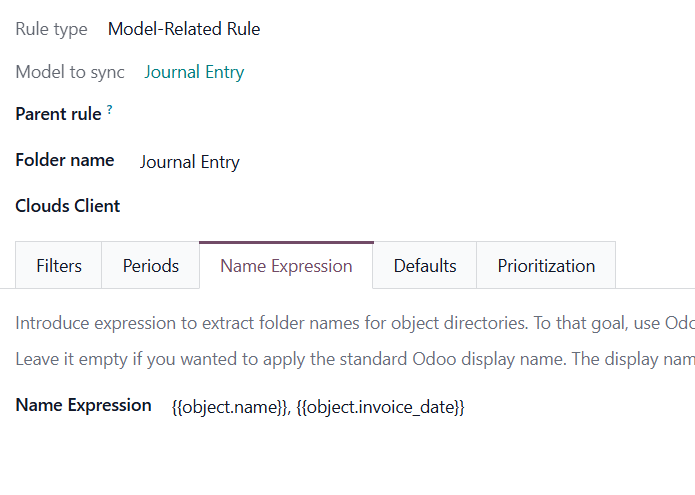The image size is (695, 495).
Task: Click the Clouds Client label
Action: tap(68, 206)
